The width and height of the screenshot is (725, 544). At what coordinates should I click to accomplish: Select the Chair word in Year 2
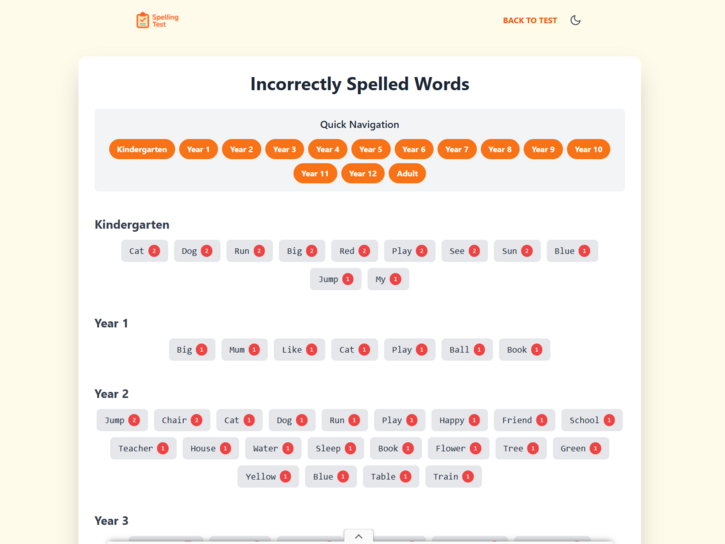click(181, 420)
